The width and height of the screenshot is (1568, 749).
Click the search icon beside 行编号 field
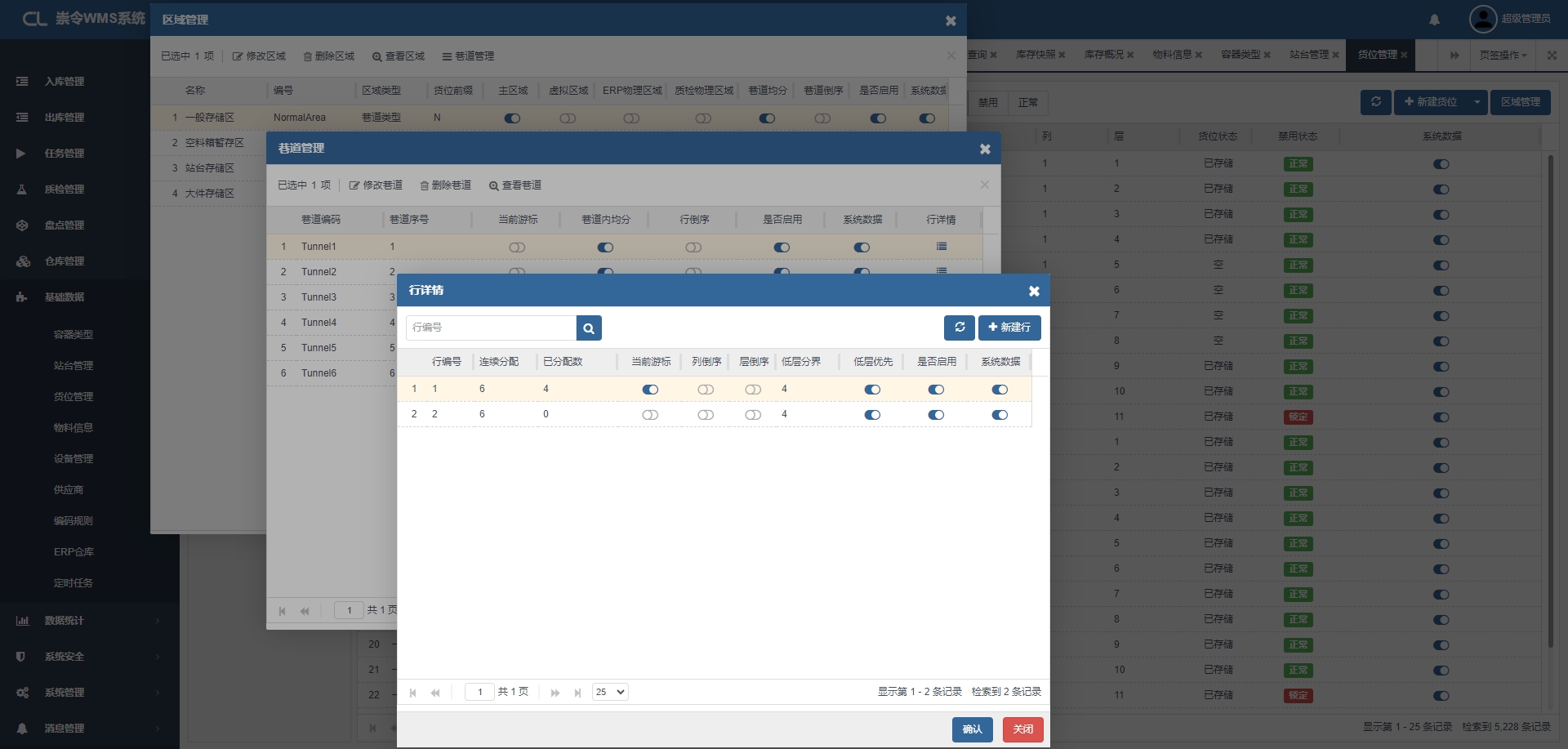click(589, 328)
